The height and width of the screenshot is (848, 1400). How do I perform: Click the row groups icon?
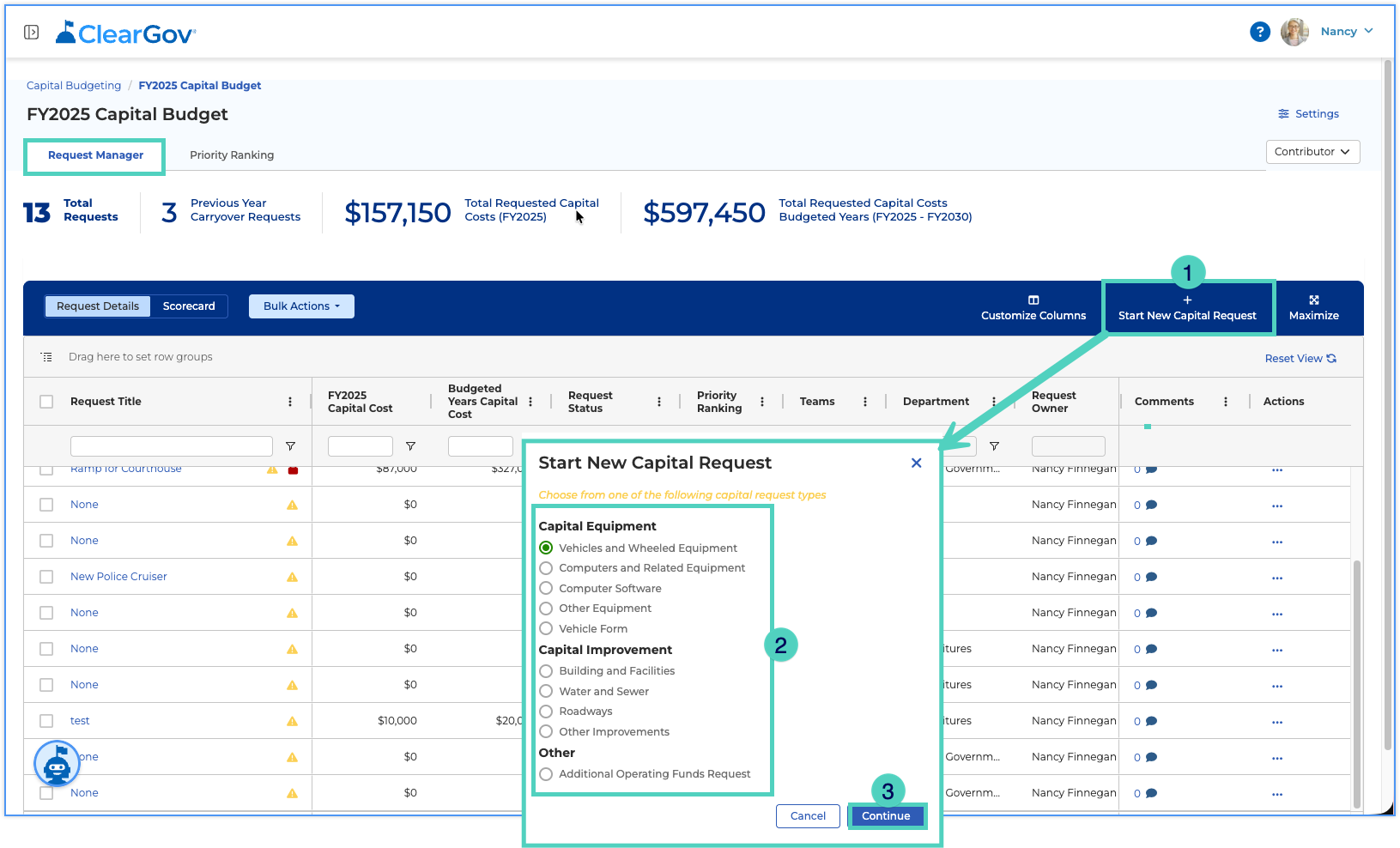pyautogui.click(x=46, y=357)
